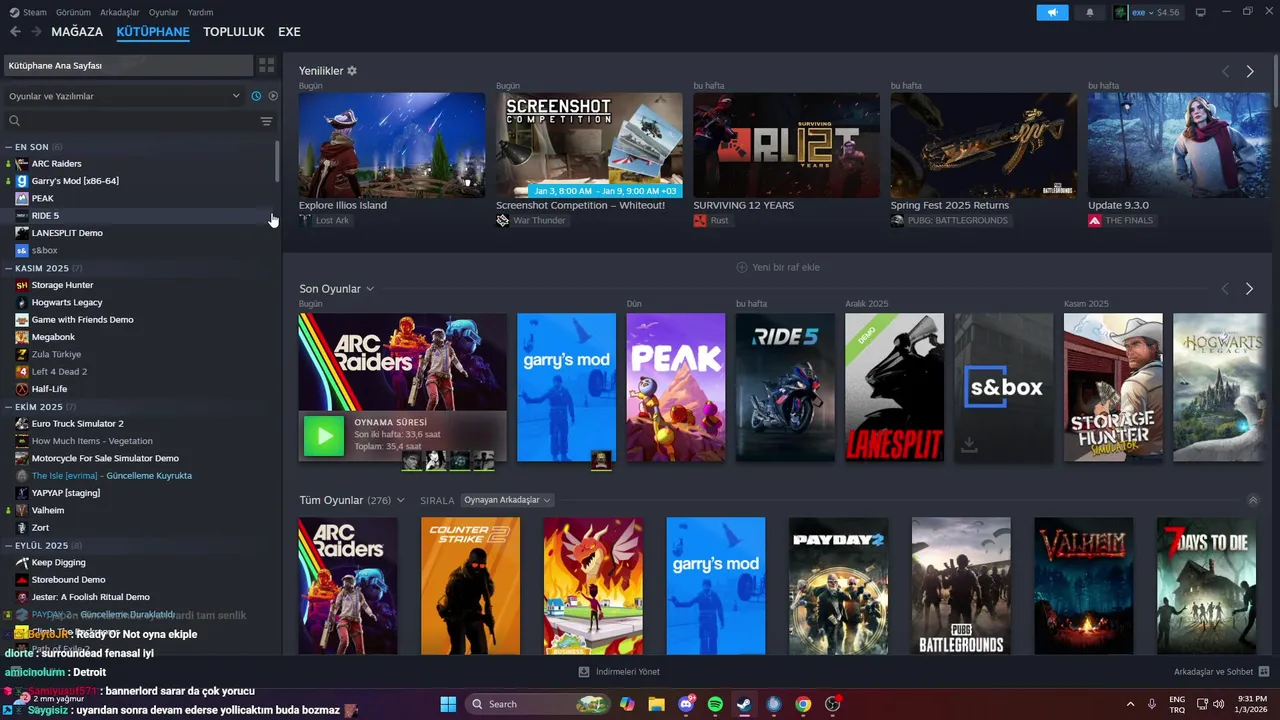This screenshot has height=720, width=1280.
Task: Open the Windows Start menu
Action: click(x=448, y=704)
